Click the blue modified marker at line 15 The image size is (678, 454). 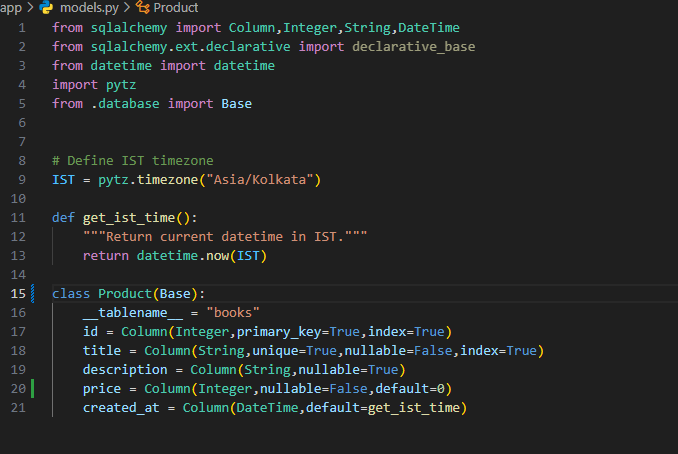[x=35, y=294]
